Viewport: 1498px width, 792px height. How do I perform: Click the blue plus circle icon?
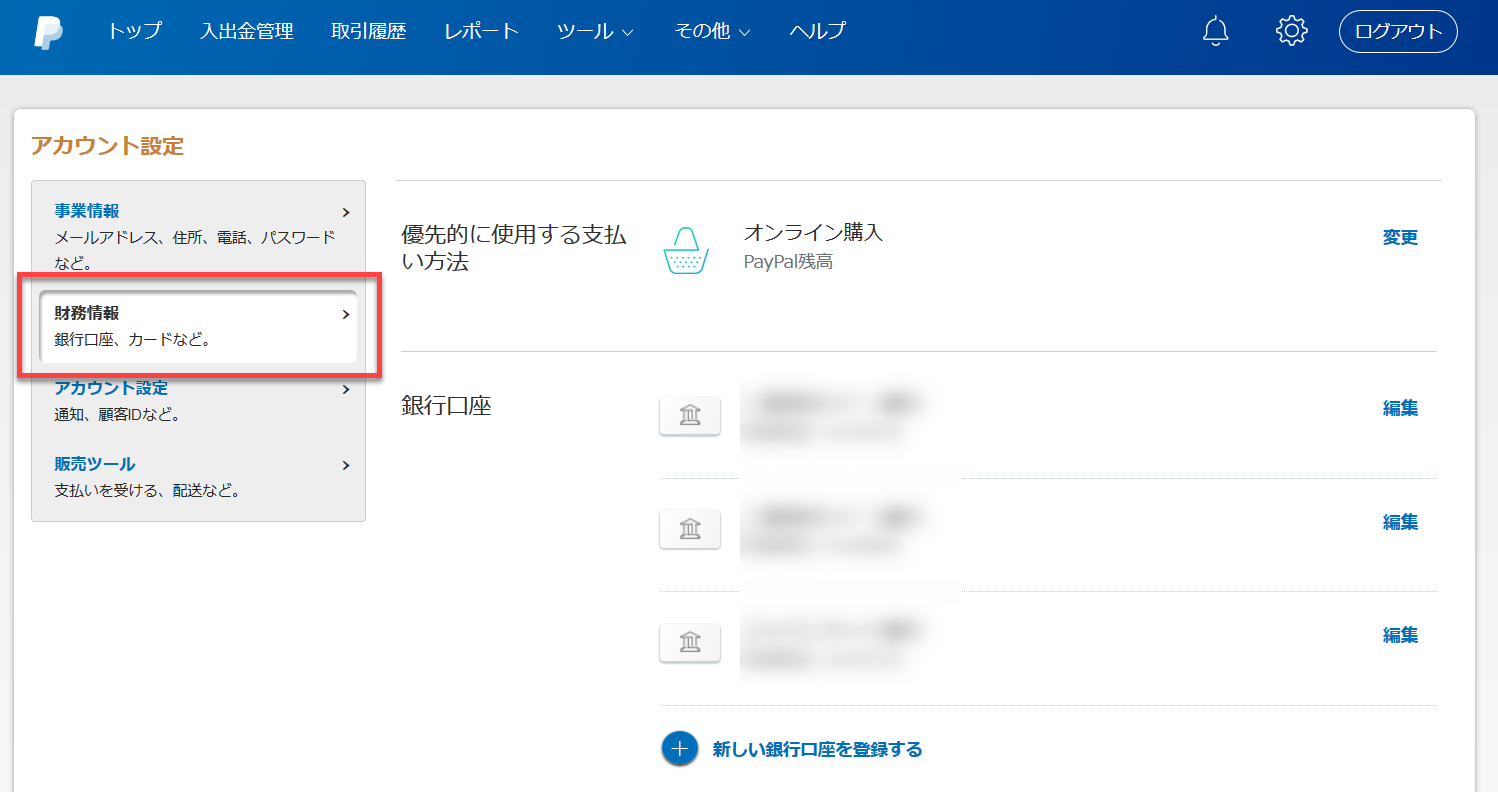pos(679,749)
